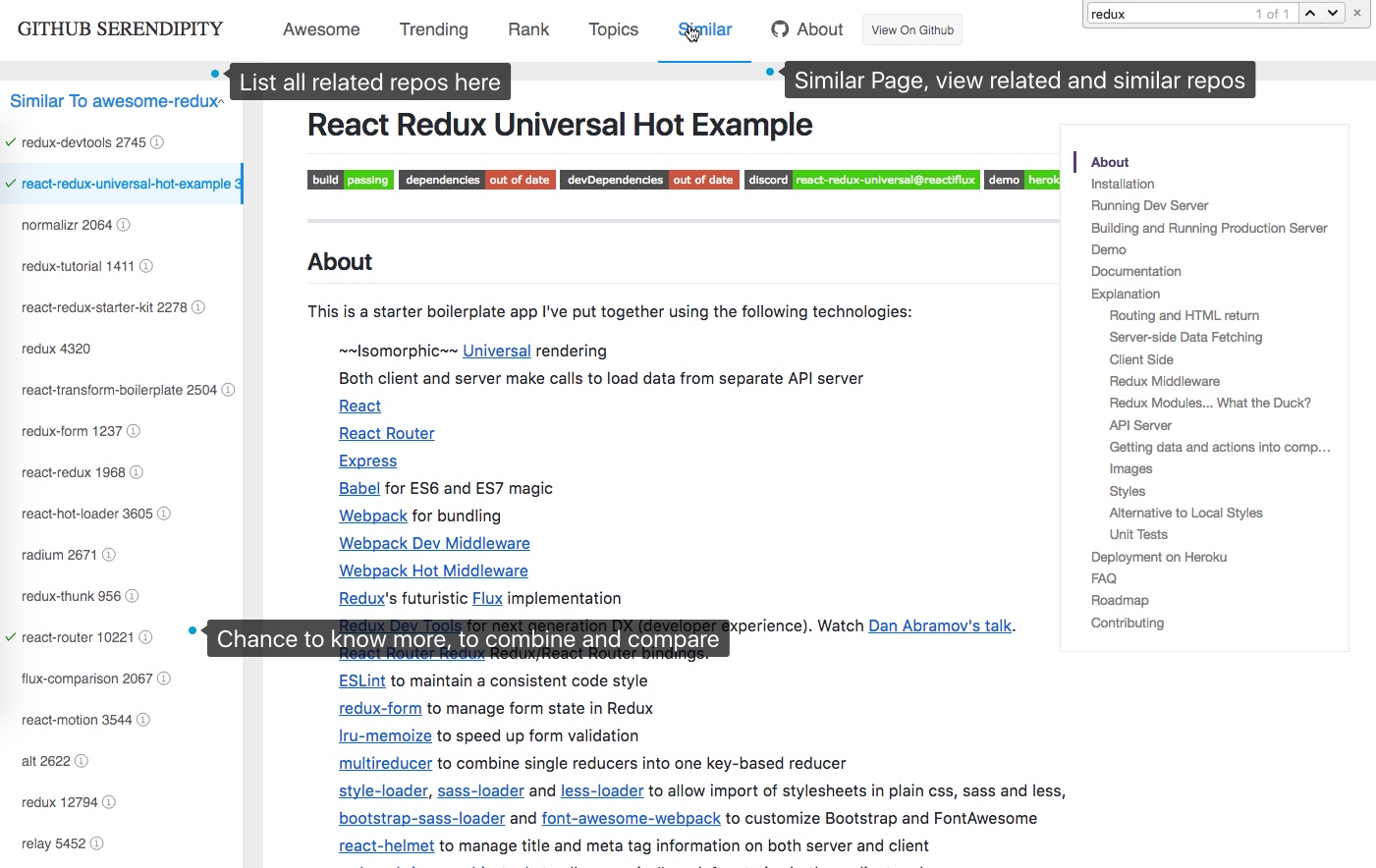1376x868 pixels.
Task: Click the GitHub octocat icon by About
Action: (780, 29)
